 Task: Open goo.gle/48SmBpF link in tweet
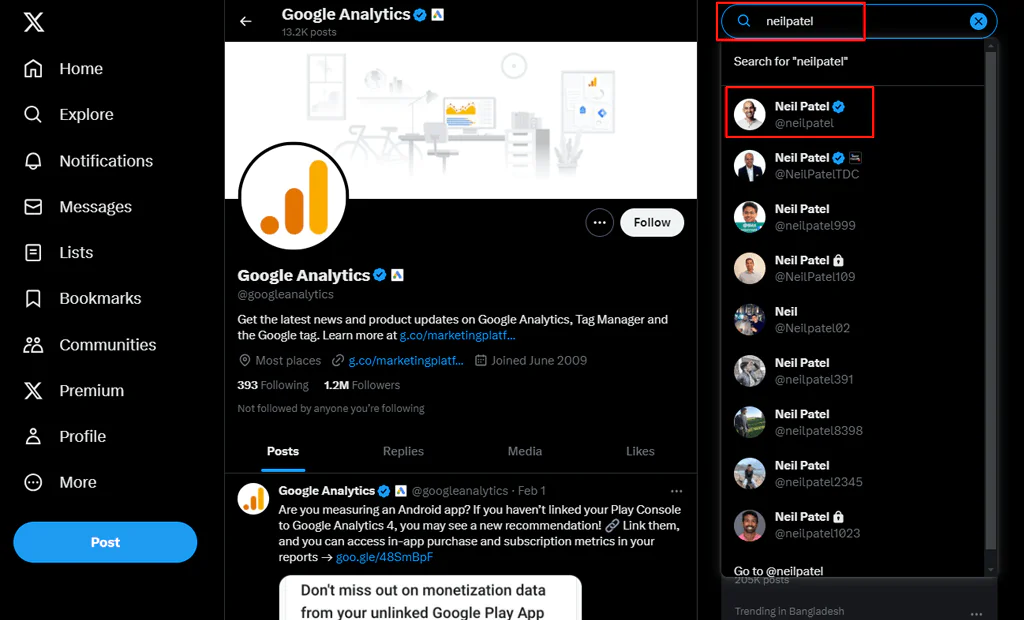tap(384, 557)
